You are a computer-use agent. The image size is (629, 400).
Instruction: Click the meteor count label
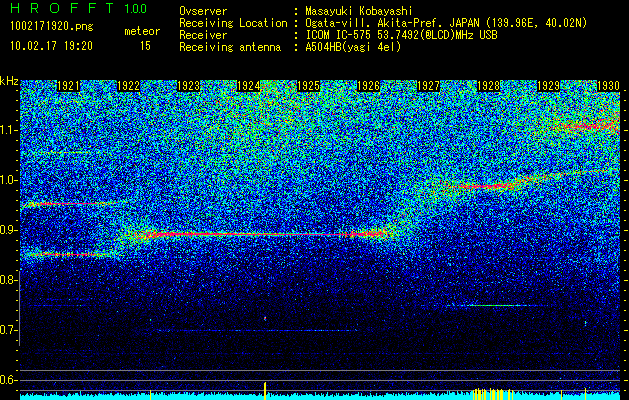[142, 31]
